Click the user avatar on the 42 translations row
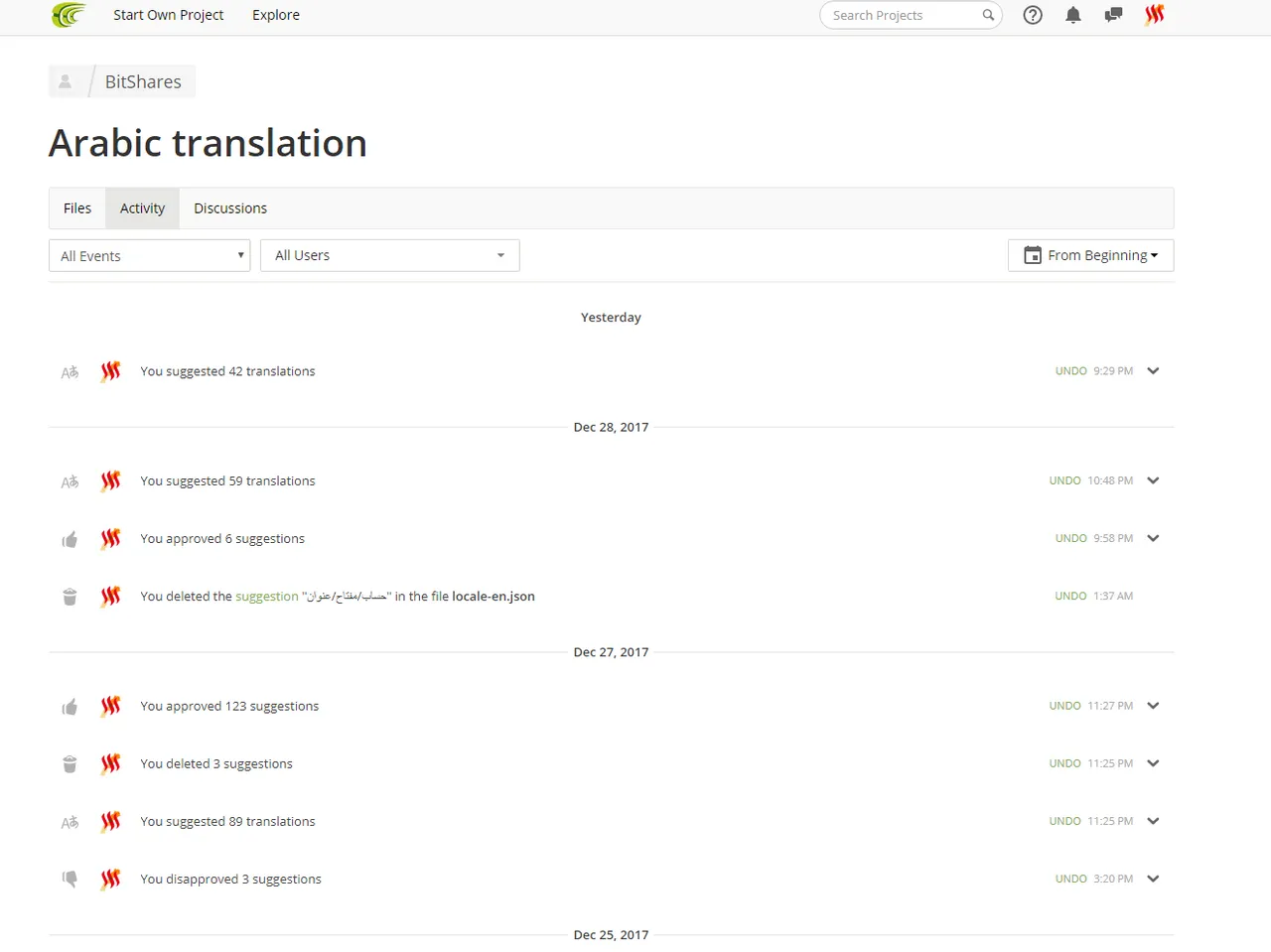 pyautogui.click(x=110, y=371)
